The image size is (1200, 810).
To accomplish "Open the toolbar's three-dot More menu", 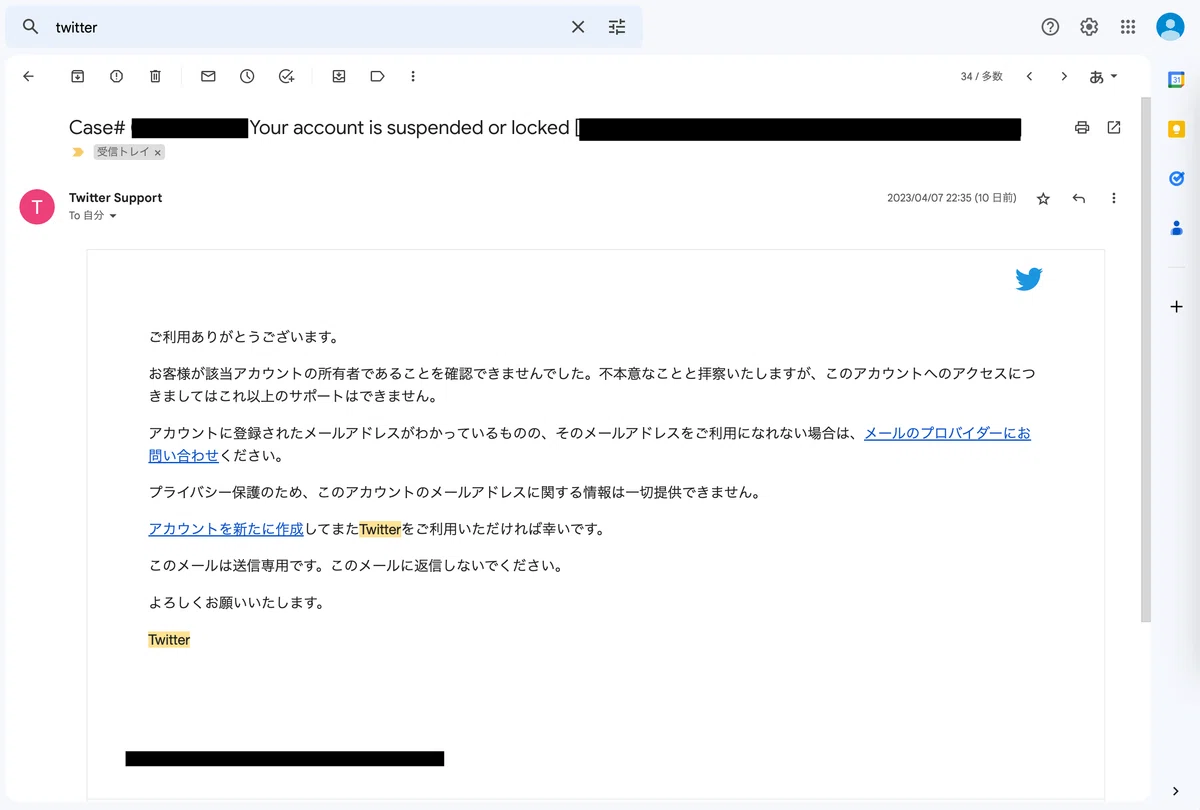I will (413, 76).
